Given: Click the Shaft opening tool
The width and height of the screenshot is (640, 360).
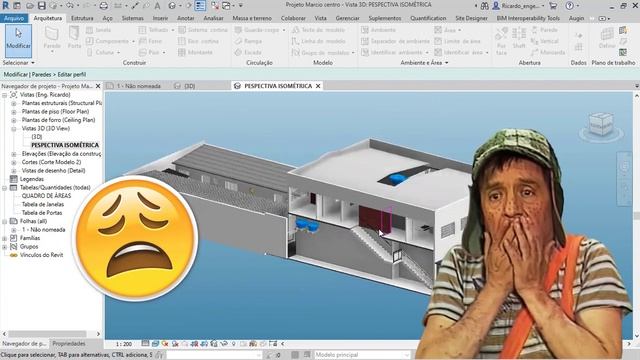Looking at the screenshot, I should click(519, 38).
